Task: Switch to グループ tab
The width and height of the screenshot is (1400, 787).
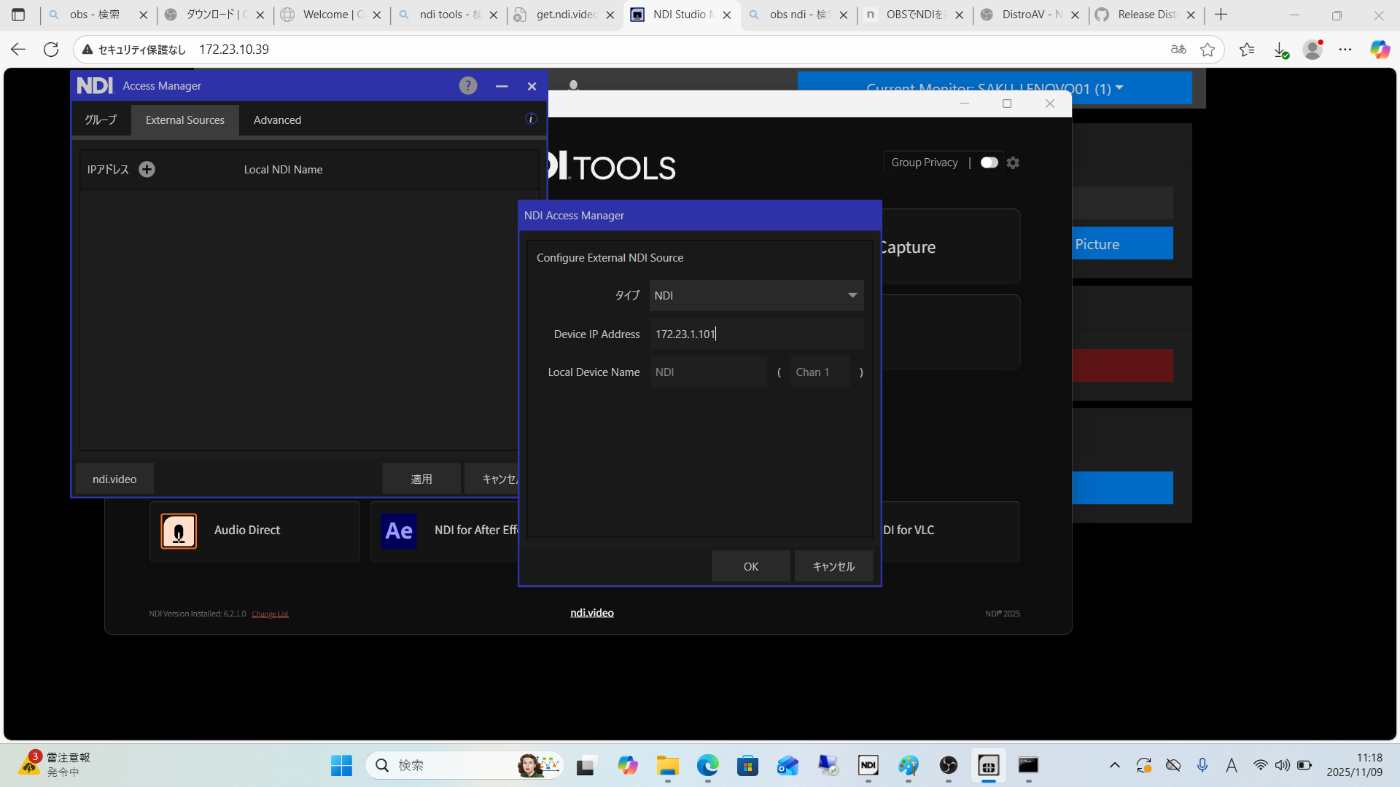Action: pos(101,120)
